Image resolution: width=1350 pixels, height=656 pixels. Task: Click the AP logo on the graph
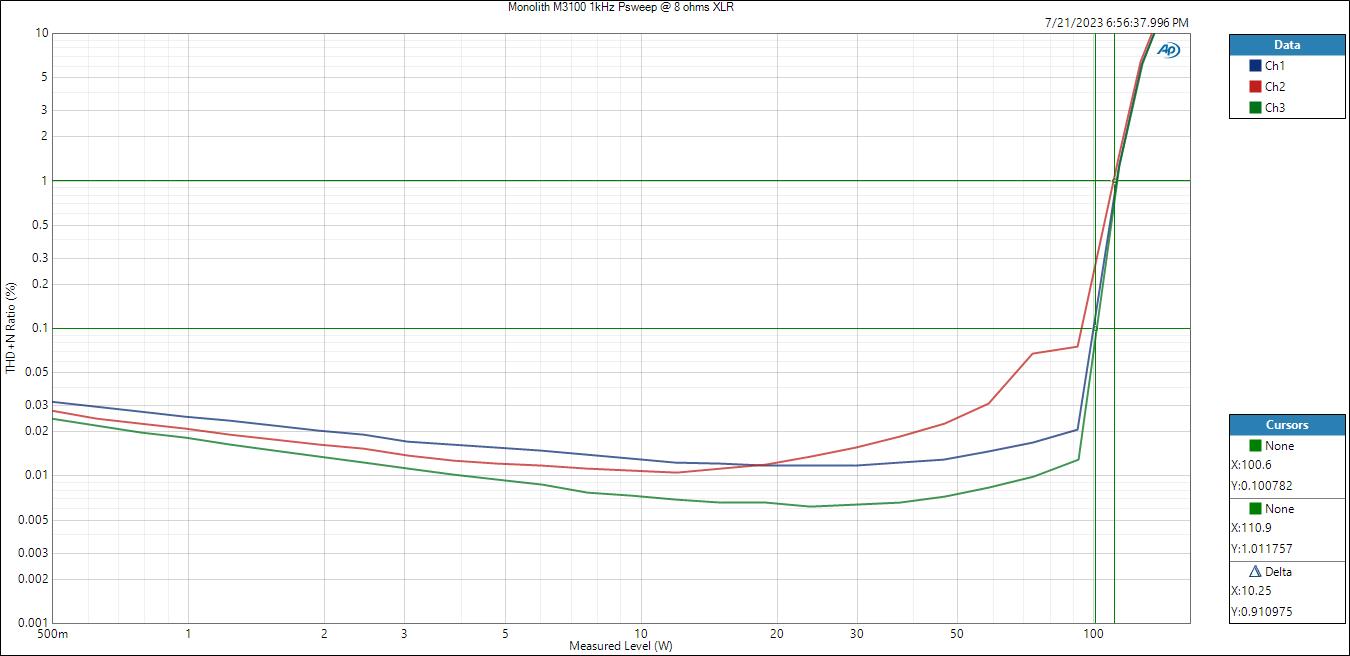tap(1168, 50)
